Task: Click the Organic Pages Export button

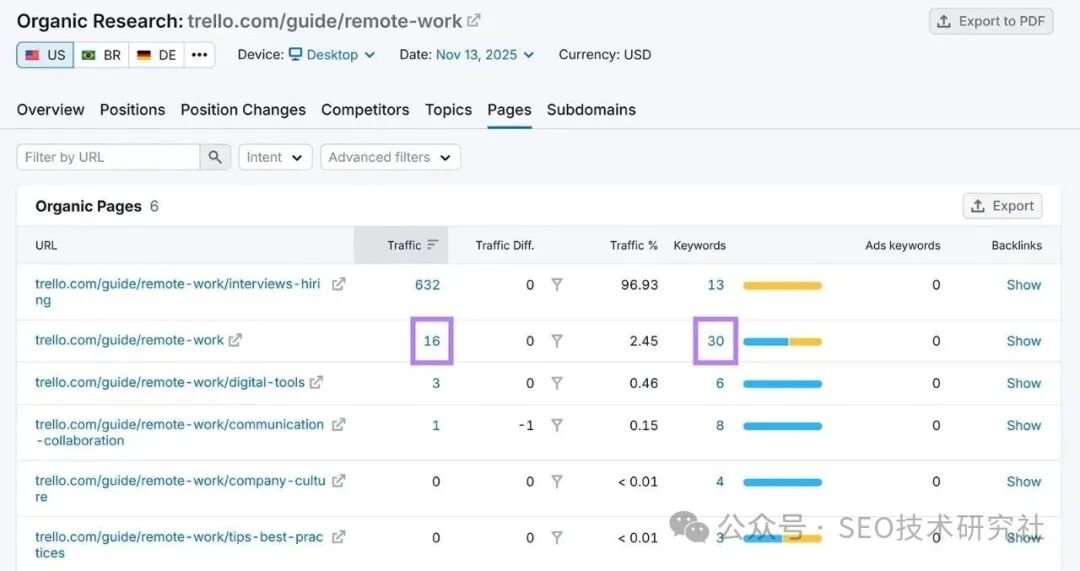Action: [x=1002, y=206]
